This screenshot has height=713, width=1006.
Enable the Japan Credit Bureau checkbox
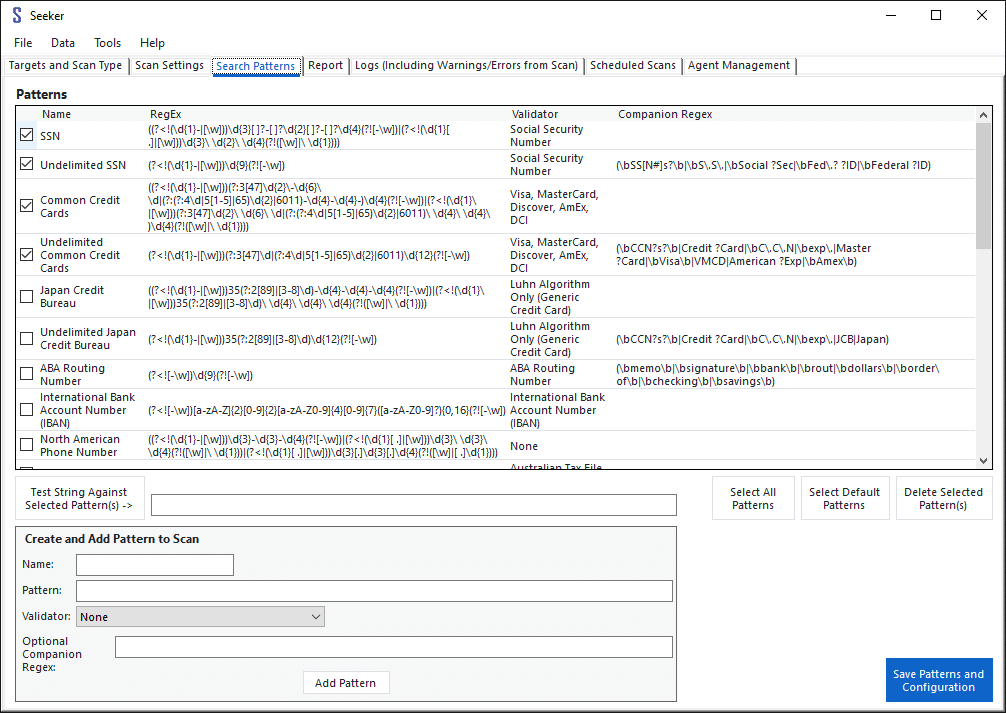coord(26,296)
